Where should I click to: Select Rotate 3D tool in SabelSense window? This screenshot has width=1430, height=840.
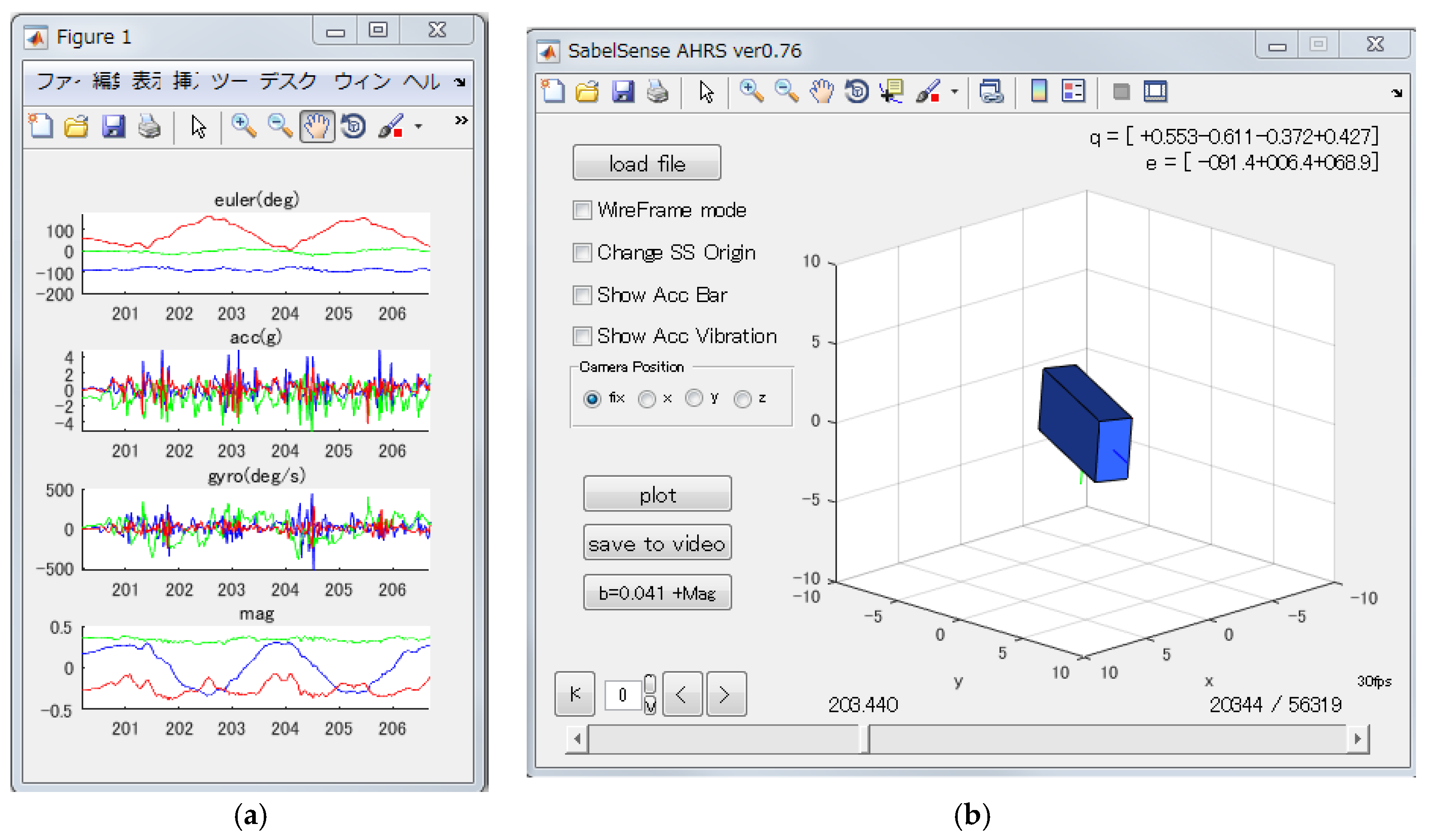[856, 91]
